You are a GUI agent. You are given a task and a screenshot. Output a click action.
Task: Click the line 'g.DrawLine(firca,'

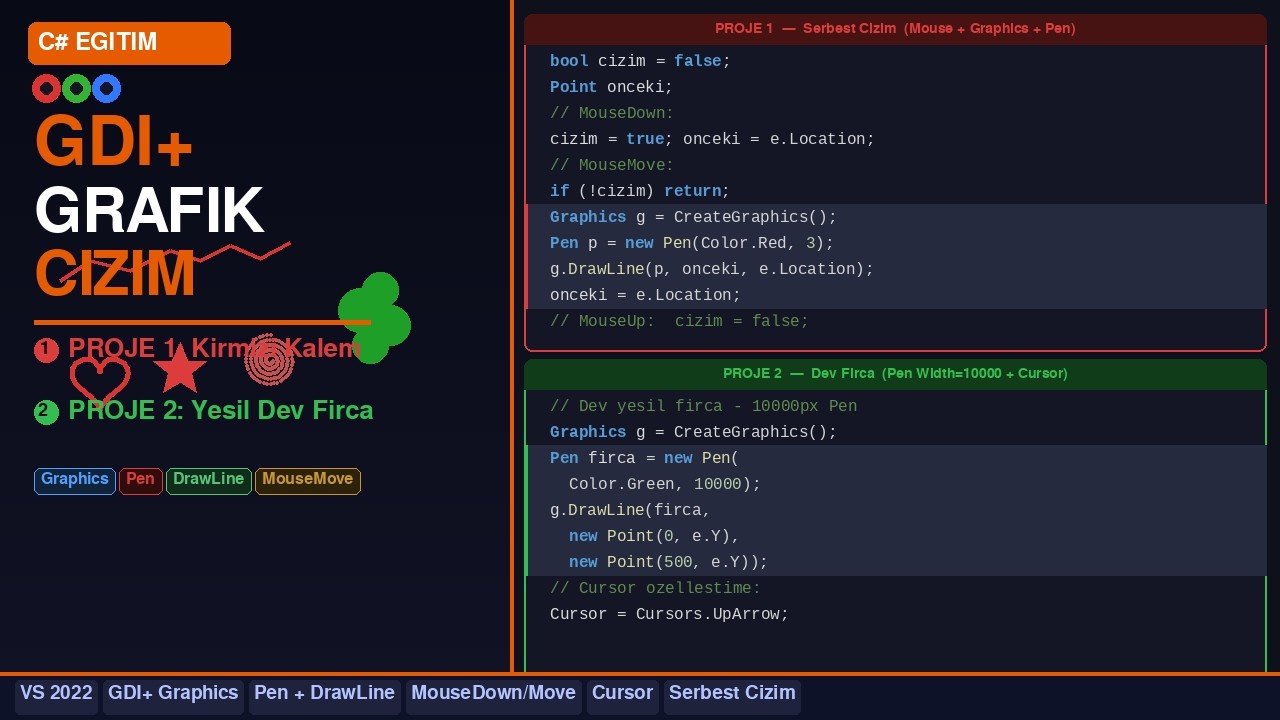pos(630,510)
